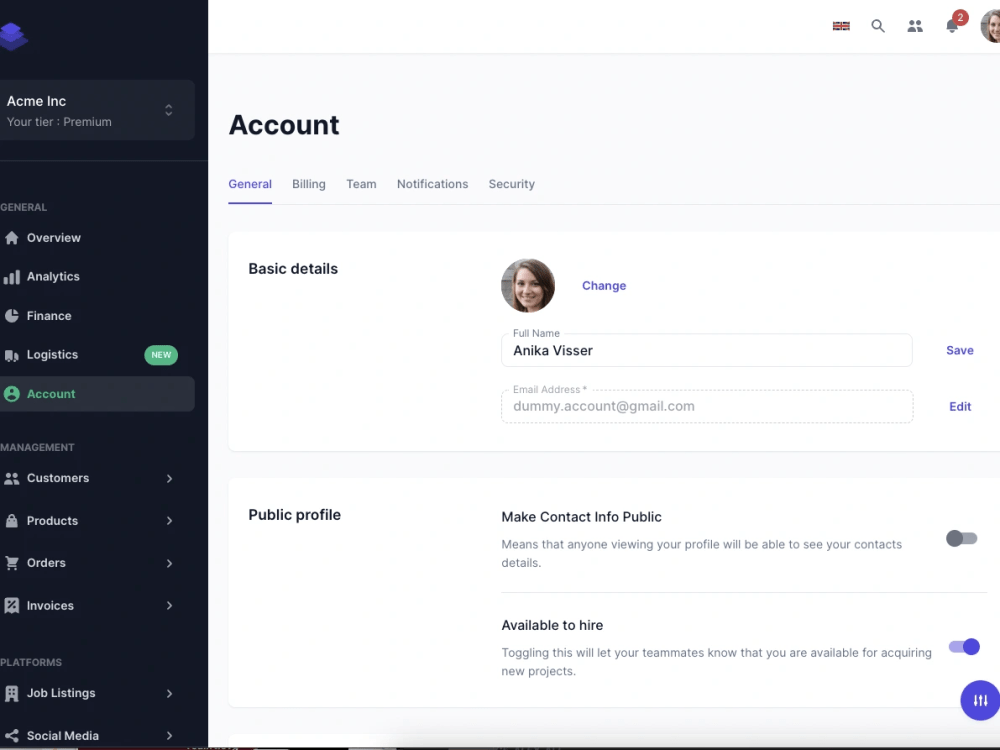Expand the Job Listings submenu chevron
1000x750 pixels.
[169, 693]
